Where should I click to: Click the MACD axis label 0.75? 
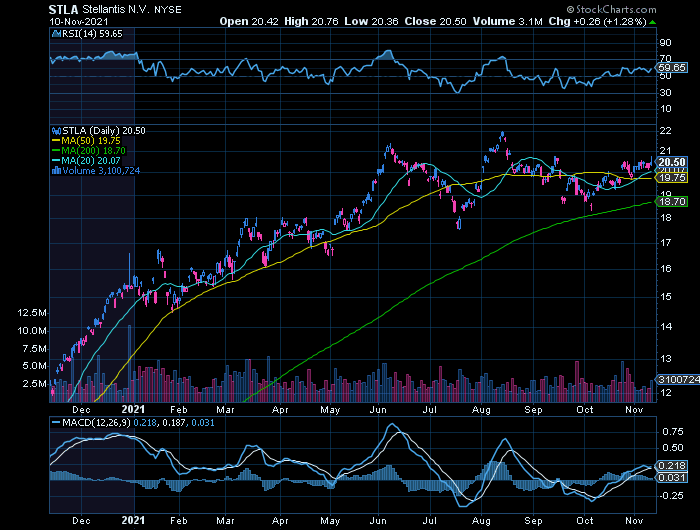point(673,432)
